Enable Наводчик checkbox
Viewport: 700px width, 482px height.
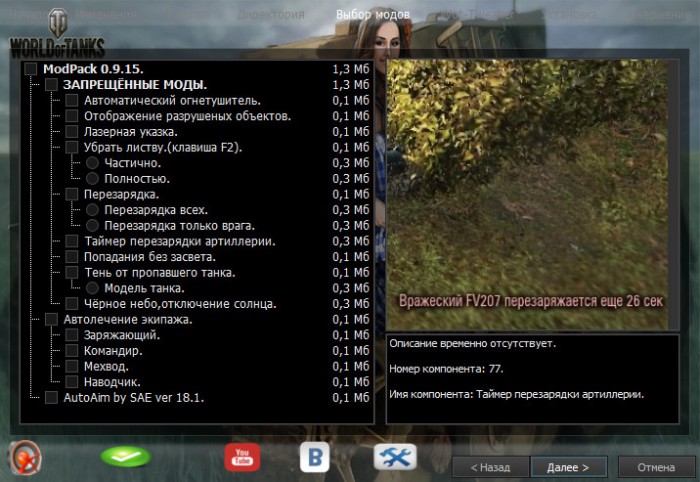point(72,382)
